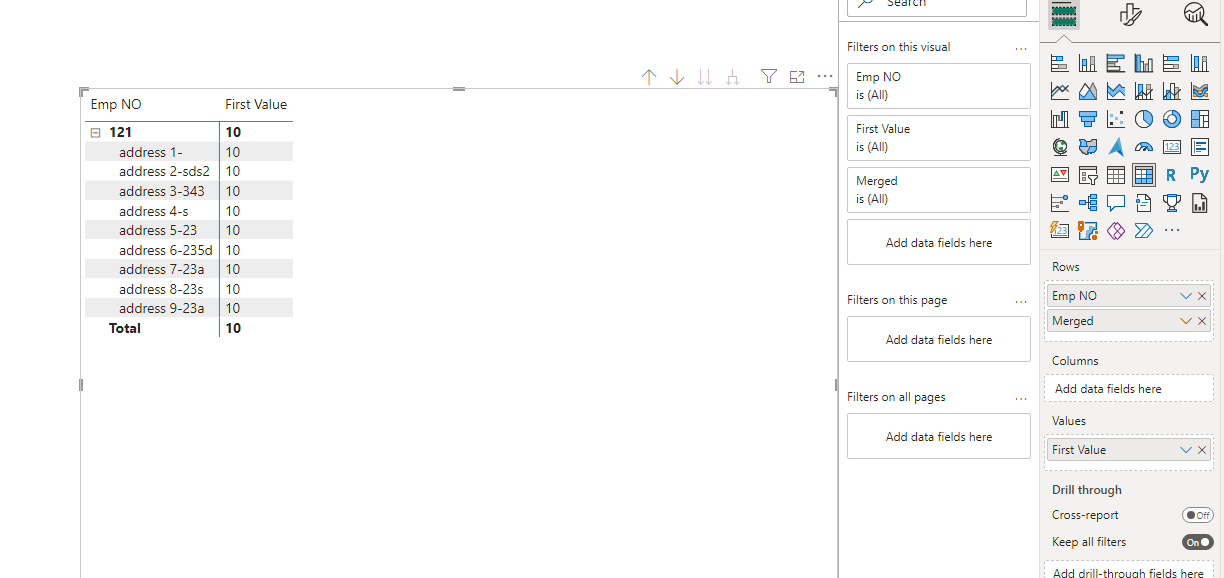Viewport: 1224px width, 578px height.
Task: Select the Card 123 visual
Action: coord(1172,147)
